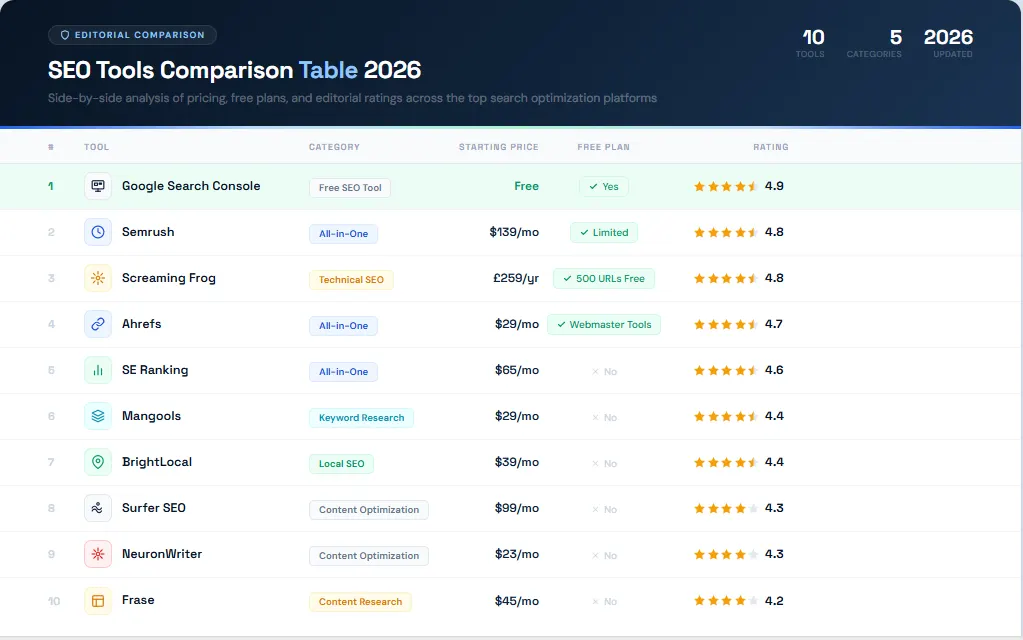This screenshot has height=640, width=1023.
Task: Sort by the Tool column header
Action: pos(97,147)
